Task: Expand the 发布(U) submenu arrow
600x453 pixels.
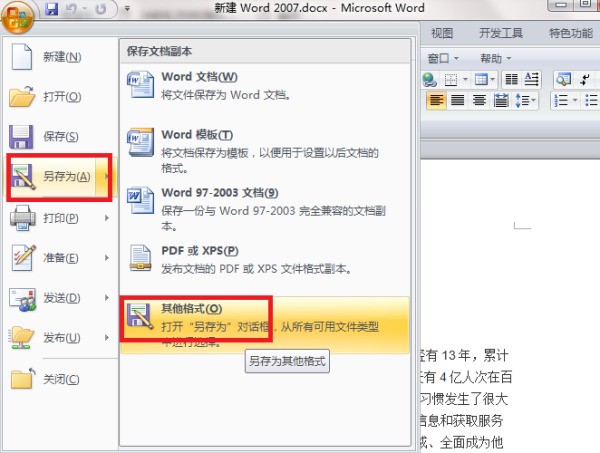Action: pos(106,337)
